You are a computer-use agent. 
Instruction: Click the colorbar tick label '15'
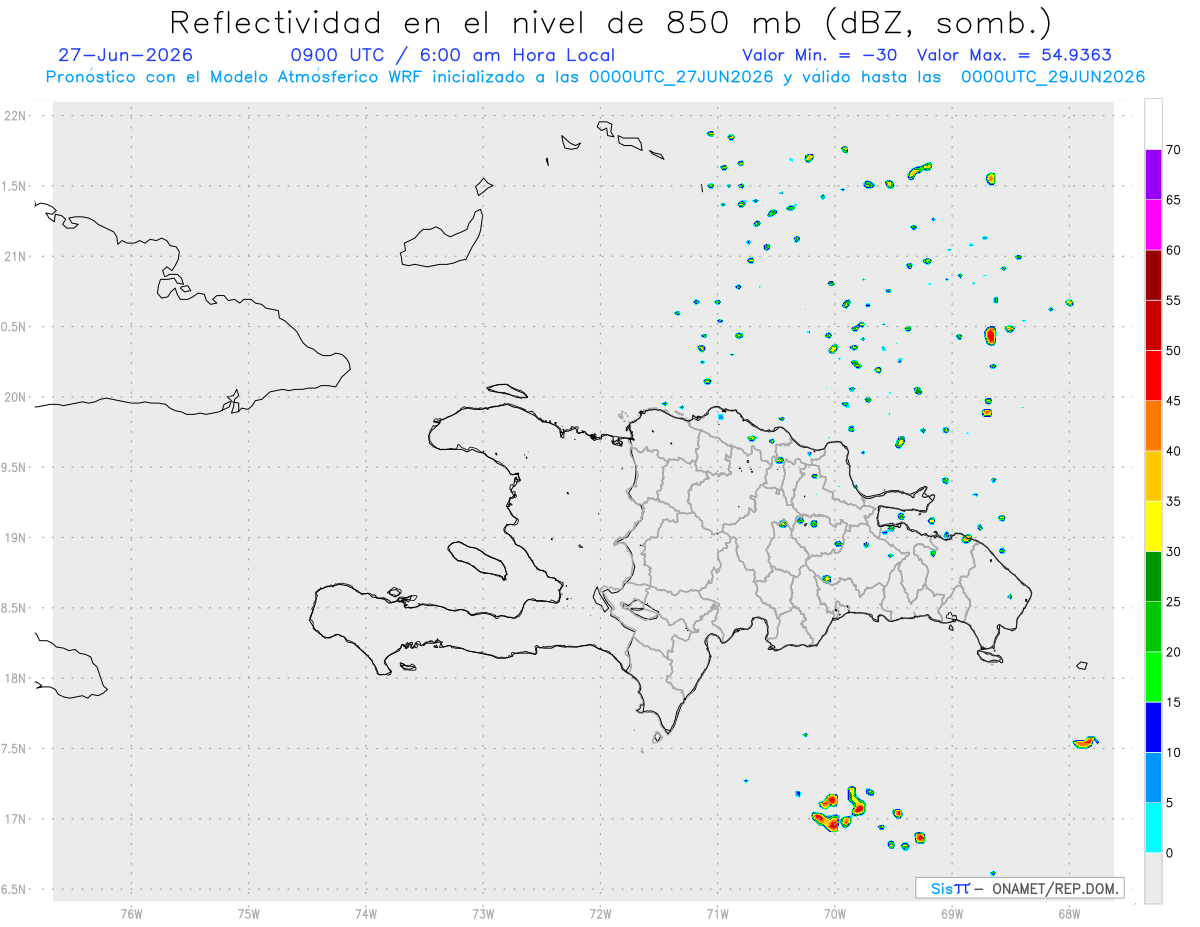tap(1173, 702)
